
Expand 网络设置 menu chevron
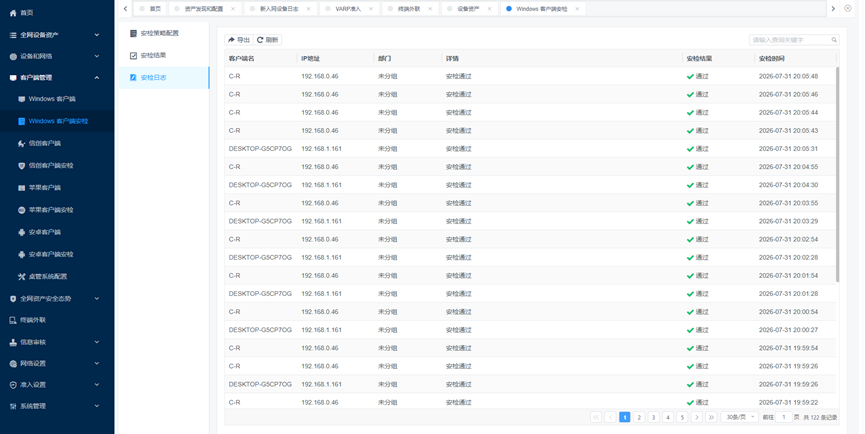pos(97,363)
